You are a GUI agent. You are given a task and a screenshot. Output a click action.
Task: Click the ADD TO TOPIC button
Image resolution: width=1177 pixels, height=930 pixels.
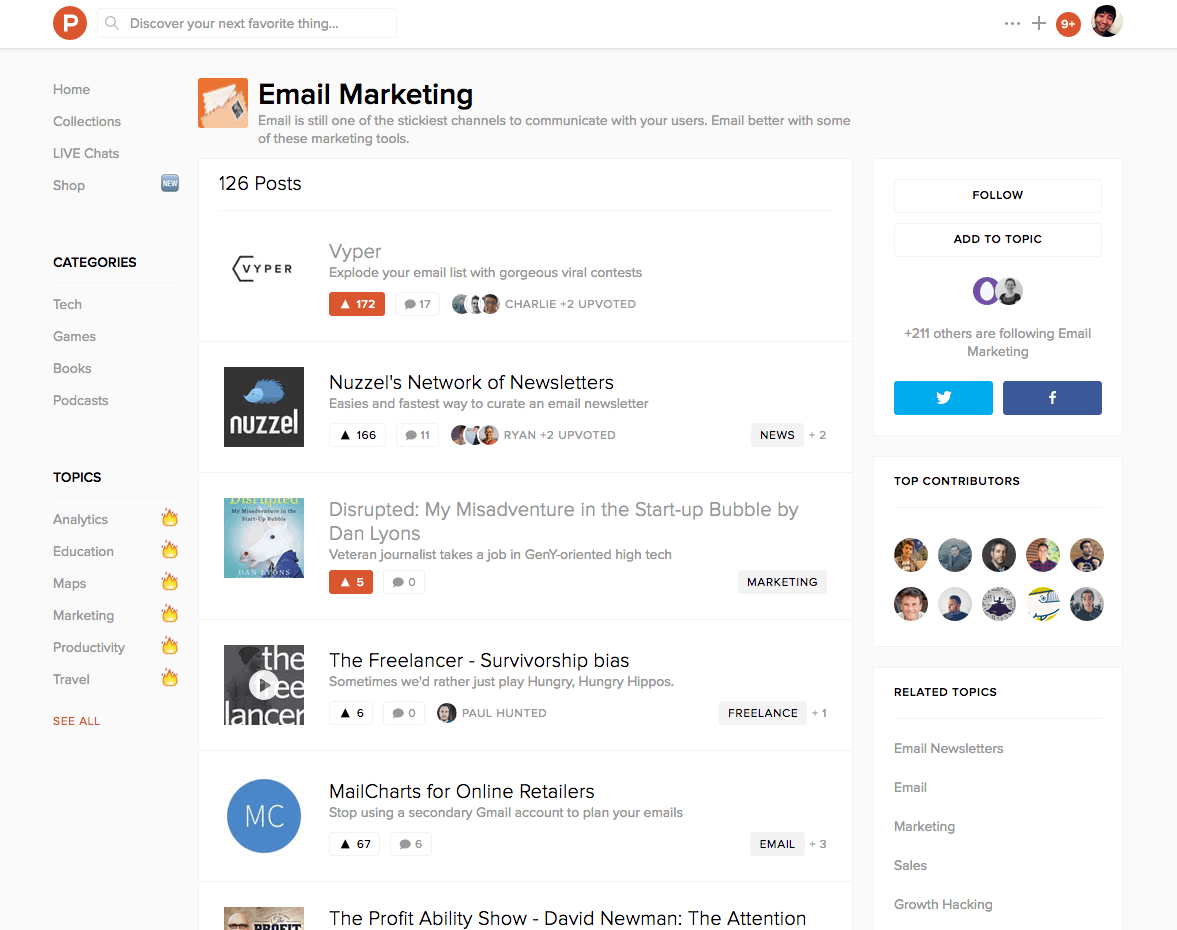[x=998, y=239]
